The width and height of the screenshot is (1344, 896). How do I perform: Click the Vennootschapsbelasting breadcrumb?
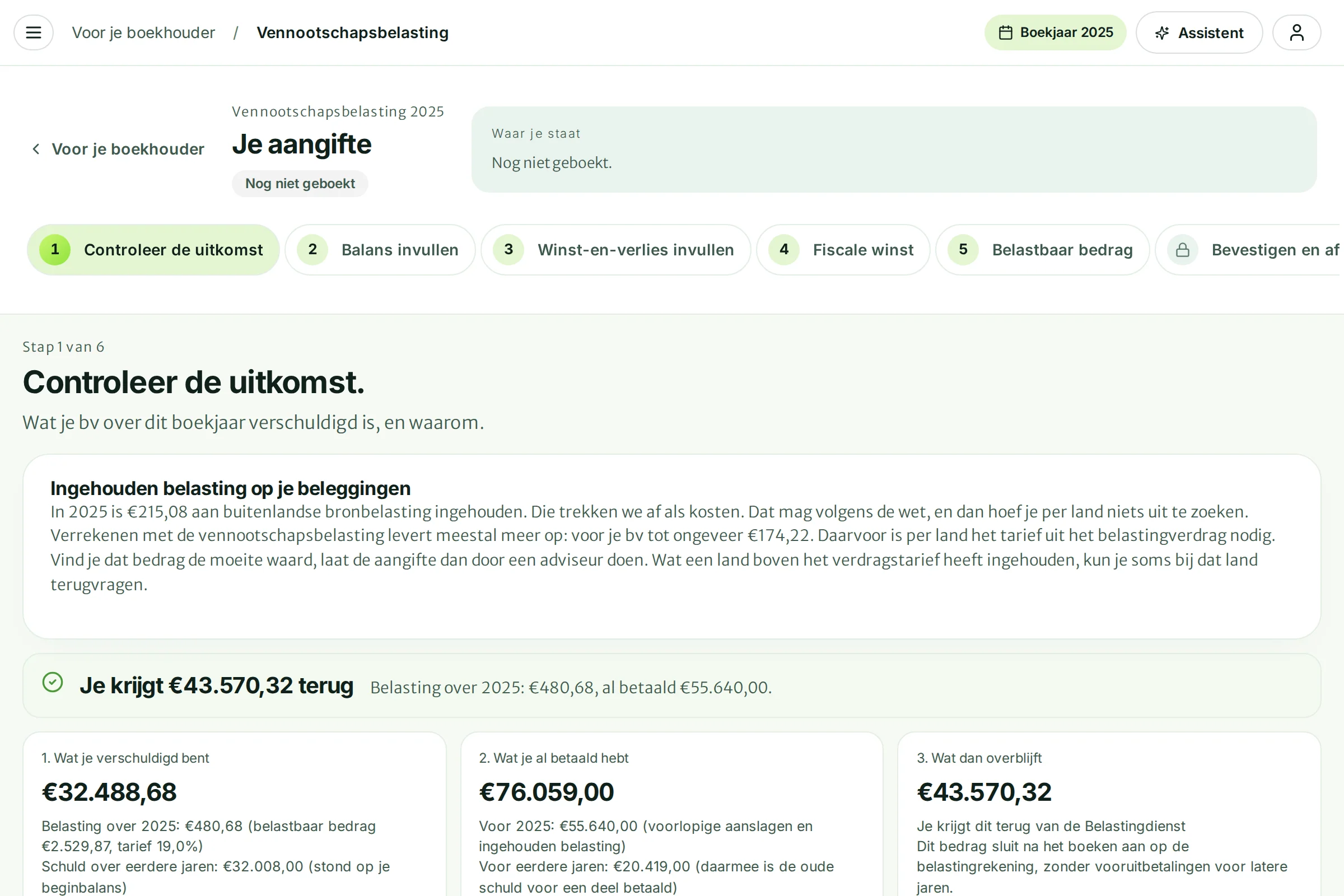tap(353, 32)
